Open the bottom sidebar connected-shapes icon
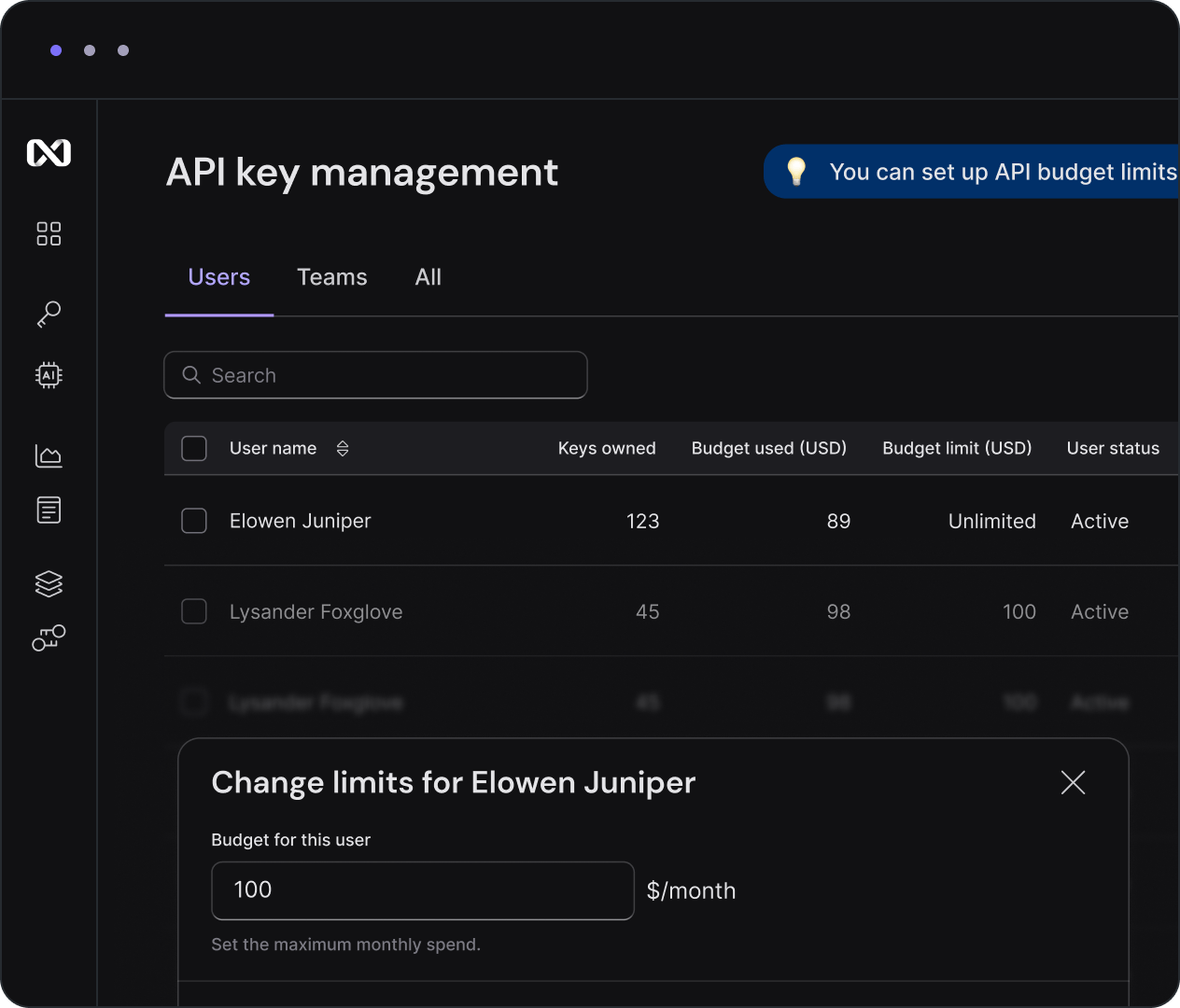Screen dimensions: 1180x1008 [49, 637]
